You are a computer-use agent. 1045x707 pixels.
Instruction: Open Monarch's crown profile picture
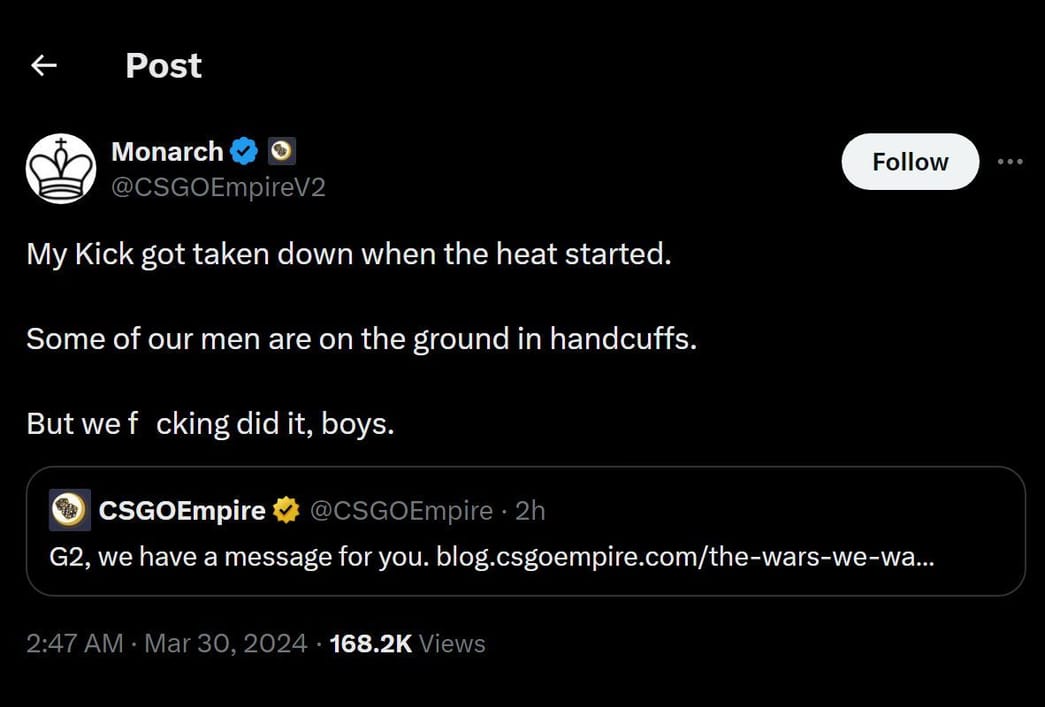pos(61,169)
